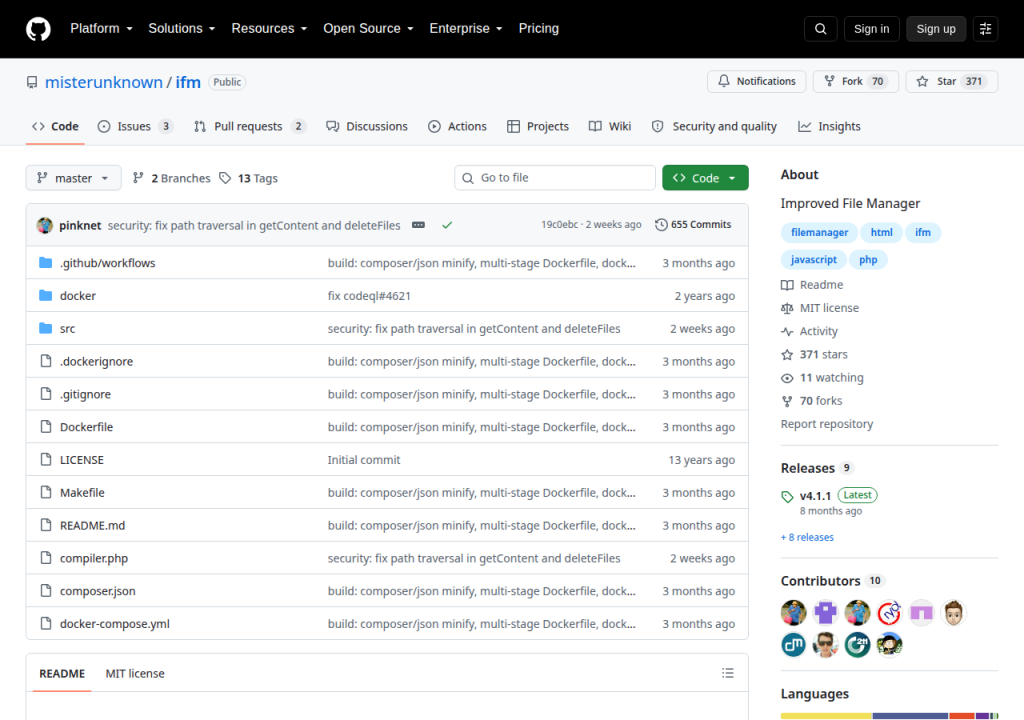Screen dimensions: 1024x720
Task: Open the green Code dropdown button
Action: point(705,178)
